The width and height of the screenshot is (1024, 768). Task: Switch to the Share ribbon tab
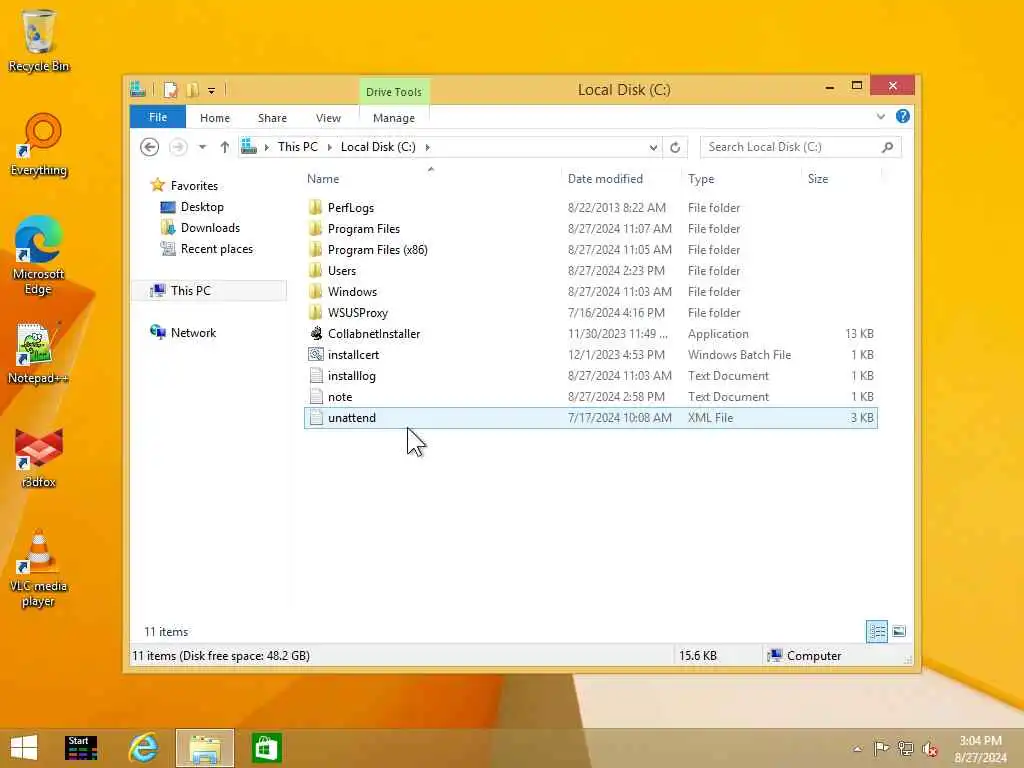click(272, 118)
